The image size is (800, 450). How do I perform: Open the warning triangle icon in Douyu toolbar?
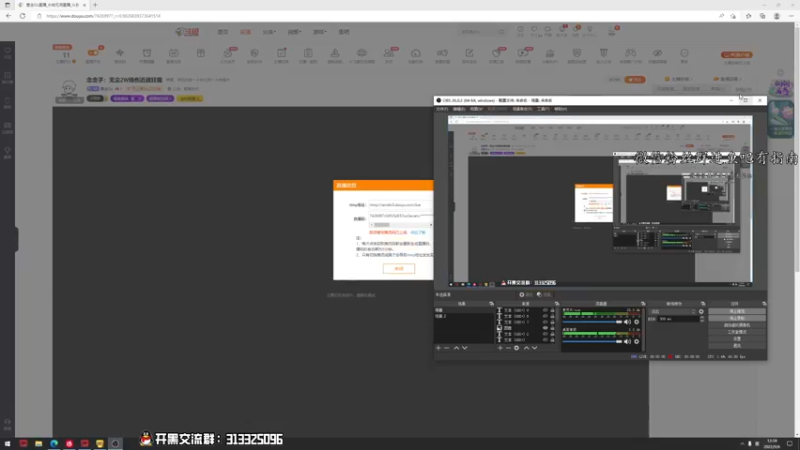pos(335,53)
